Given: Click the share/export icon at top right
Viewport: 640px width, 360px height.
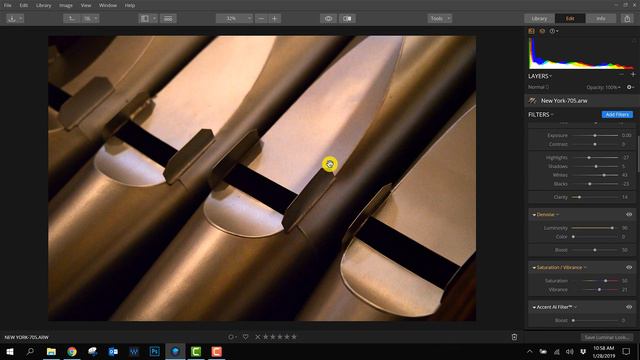Looking at the screenshot, I should 627,18.
